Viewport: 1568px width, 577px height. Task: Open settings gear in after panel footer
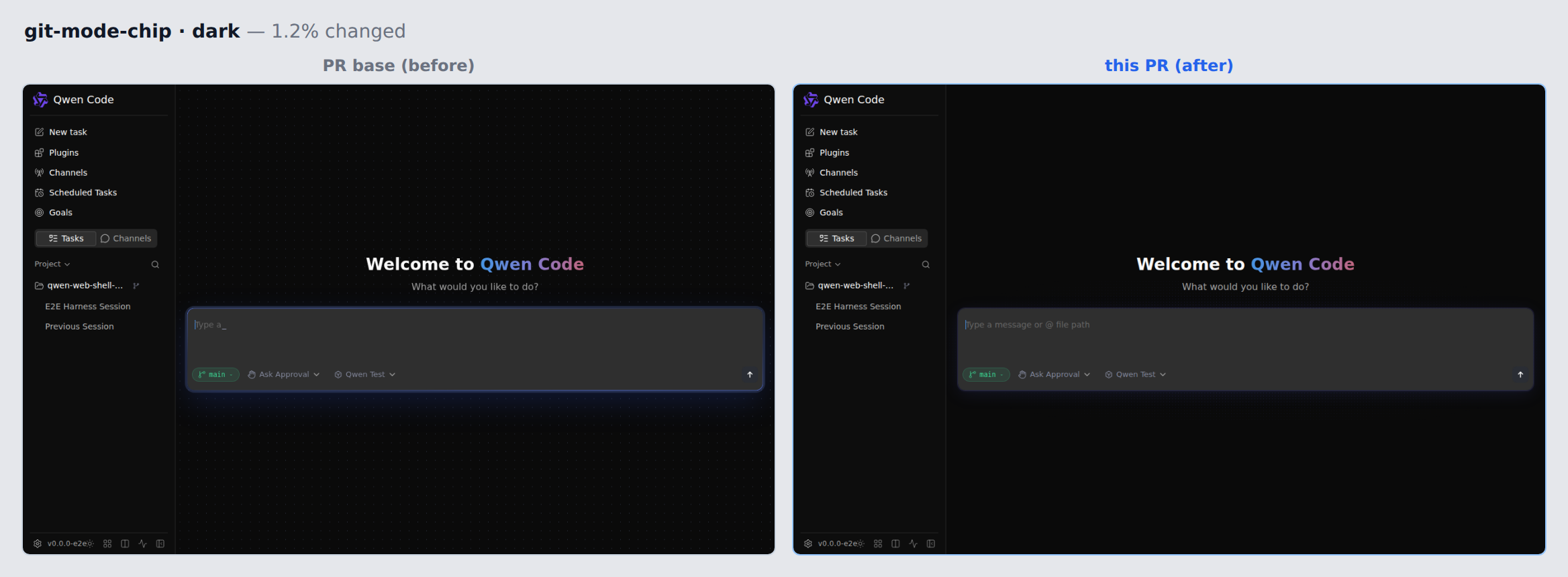[808, 543]
